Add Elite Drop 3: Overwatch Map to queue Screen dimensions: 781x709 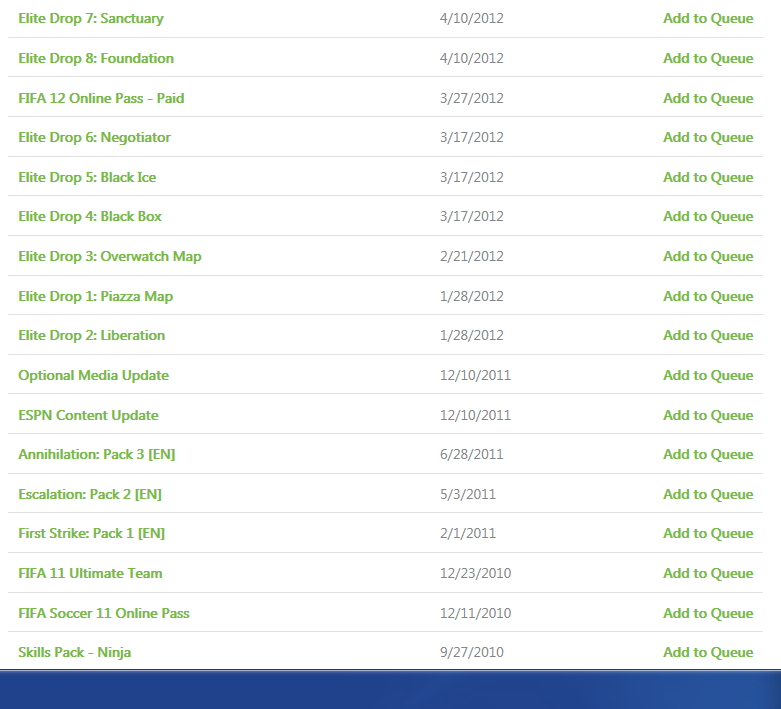pyautogui.click(x=708, y=257)
